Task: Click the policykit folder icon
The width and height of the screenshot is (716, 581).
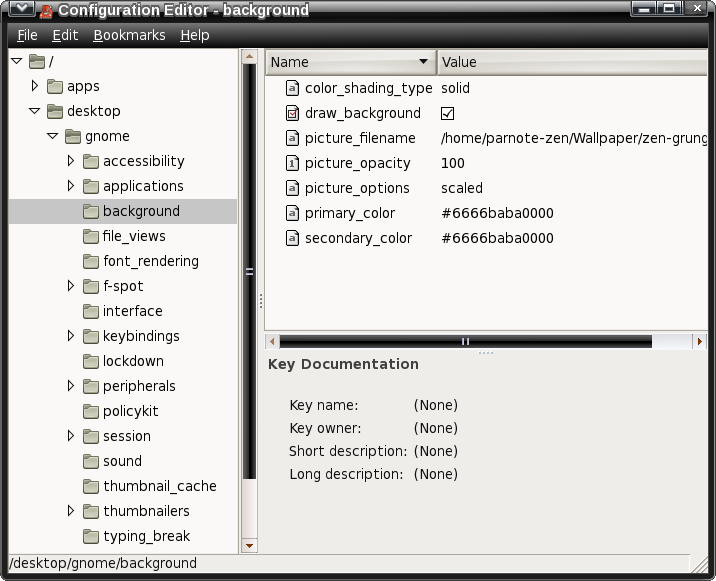Action: click(x=91, y=411)
